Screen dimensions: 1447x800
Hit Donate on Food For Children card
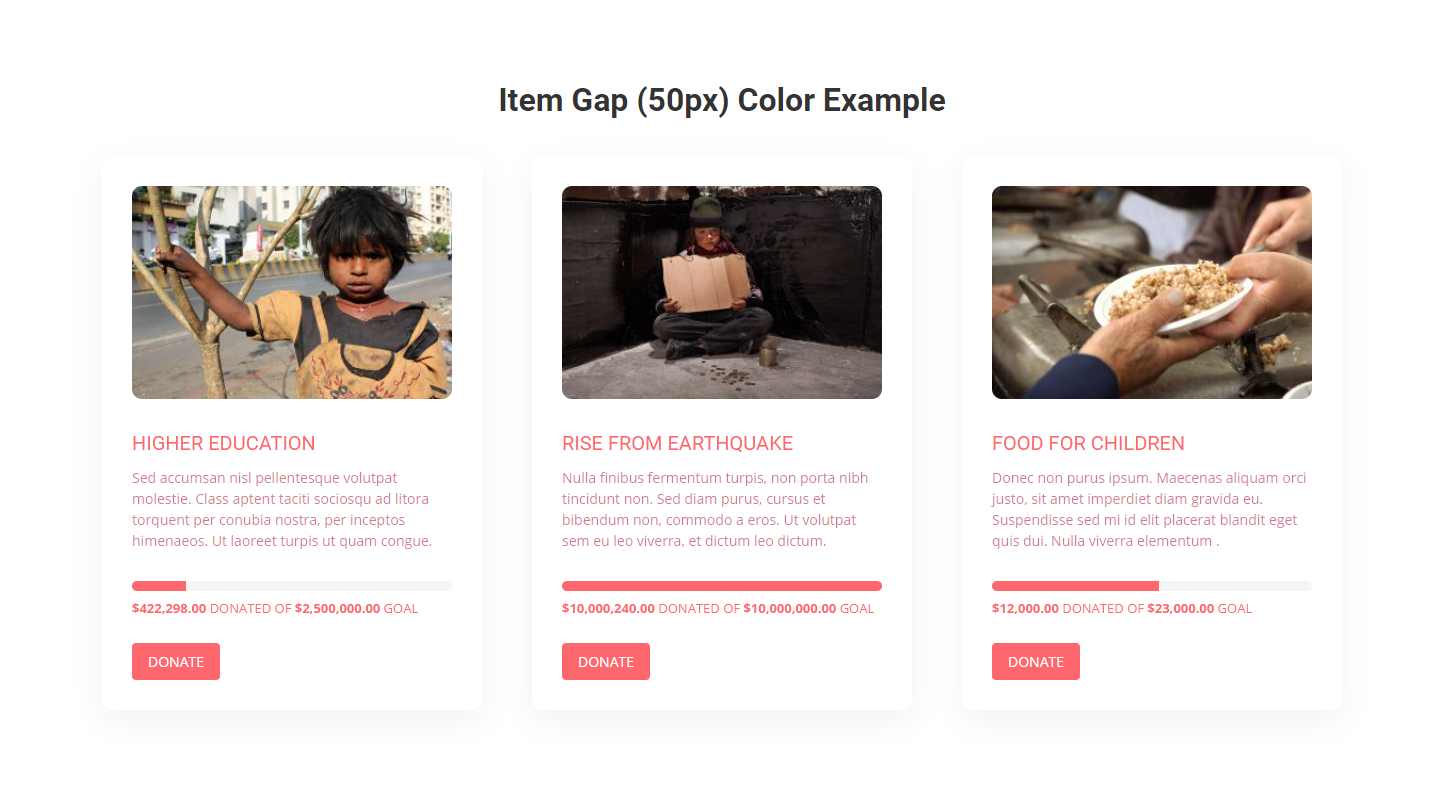(1036, 662)
